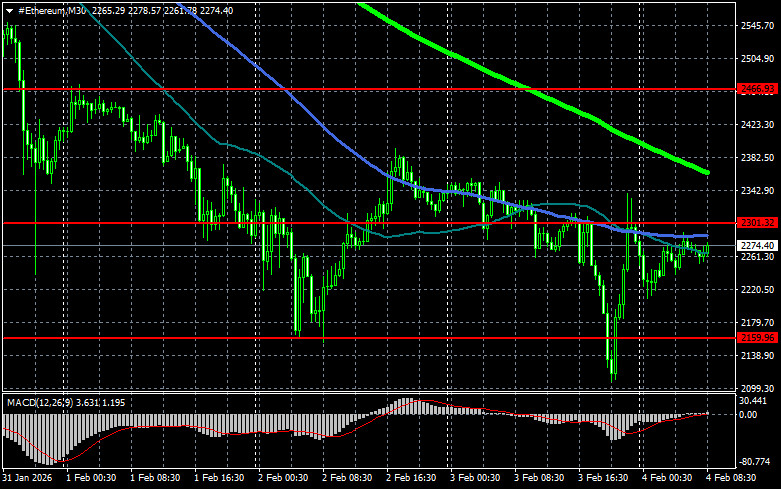The width and height of the screenshot is (781, 489).
Task: Click the 2382.50 price axis label
Action: coord(758,157)
